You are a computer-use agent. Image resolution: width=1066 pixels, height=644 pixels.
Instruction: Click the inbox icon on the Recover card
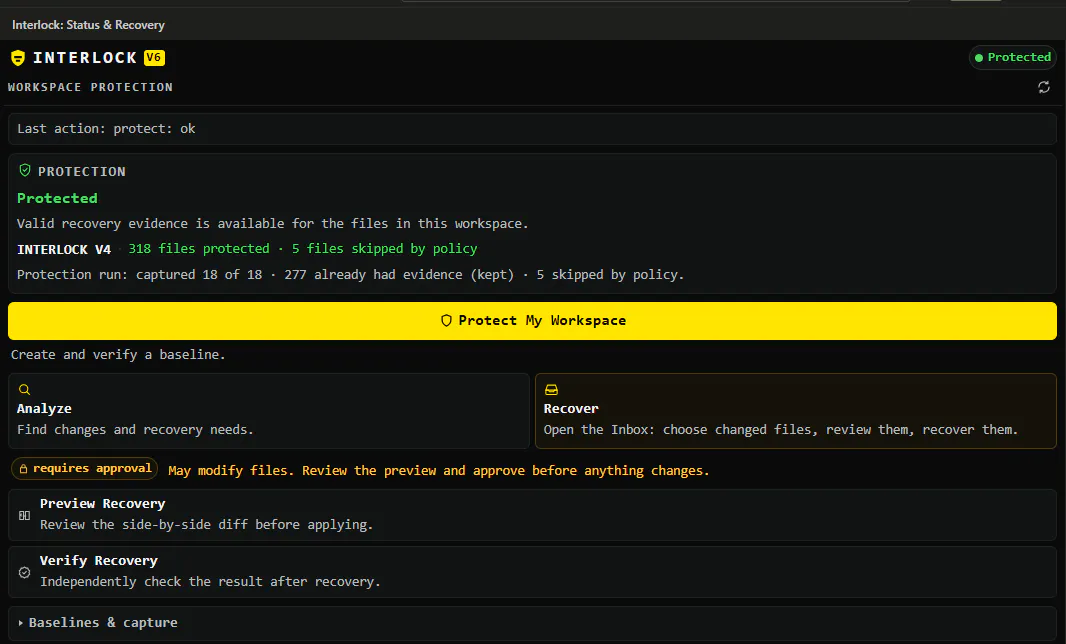click(x=551, y=390)
